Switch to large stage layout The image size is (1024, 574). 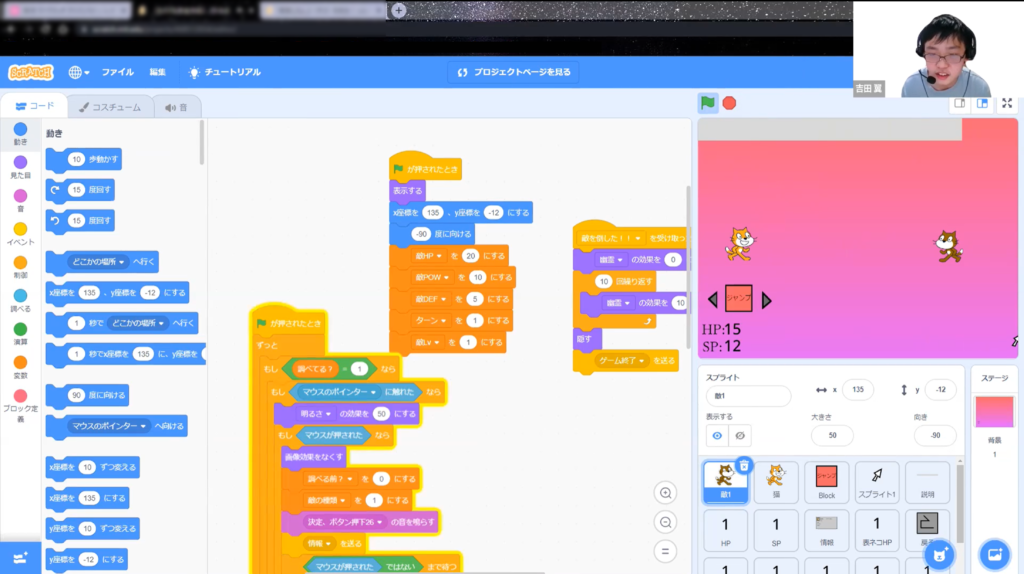(x=982, y=103)
